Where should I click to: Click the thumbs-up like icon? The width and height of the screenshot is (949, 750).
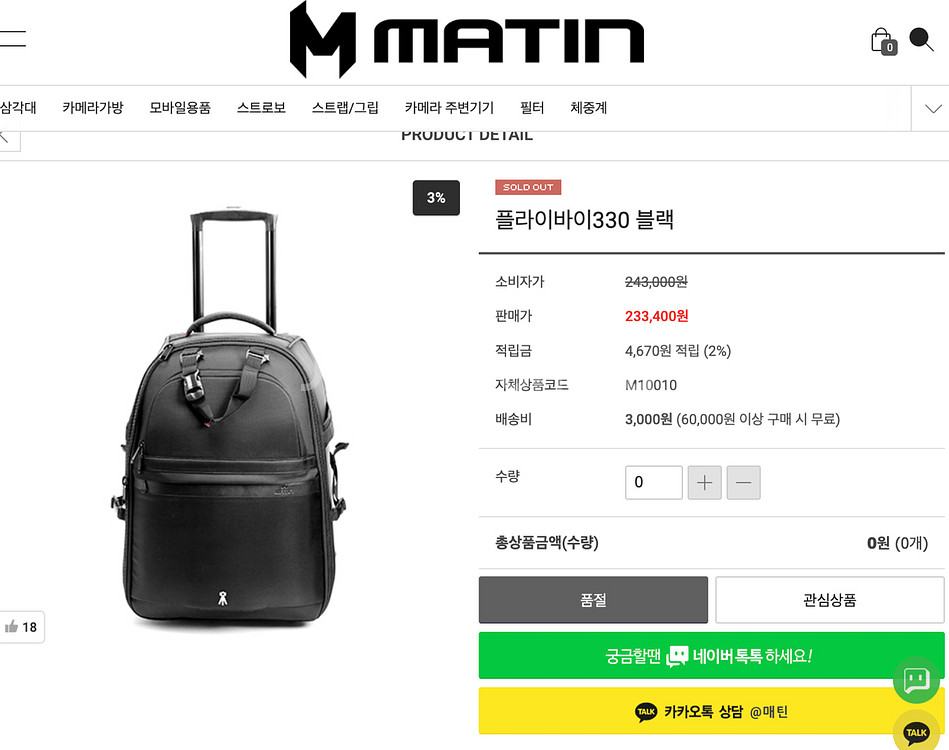[x=11, y=627]
